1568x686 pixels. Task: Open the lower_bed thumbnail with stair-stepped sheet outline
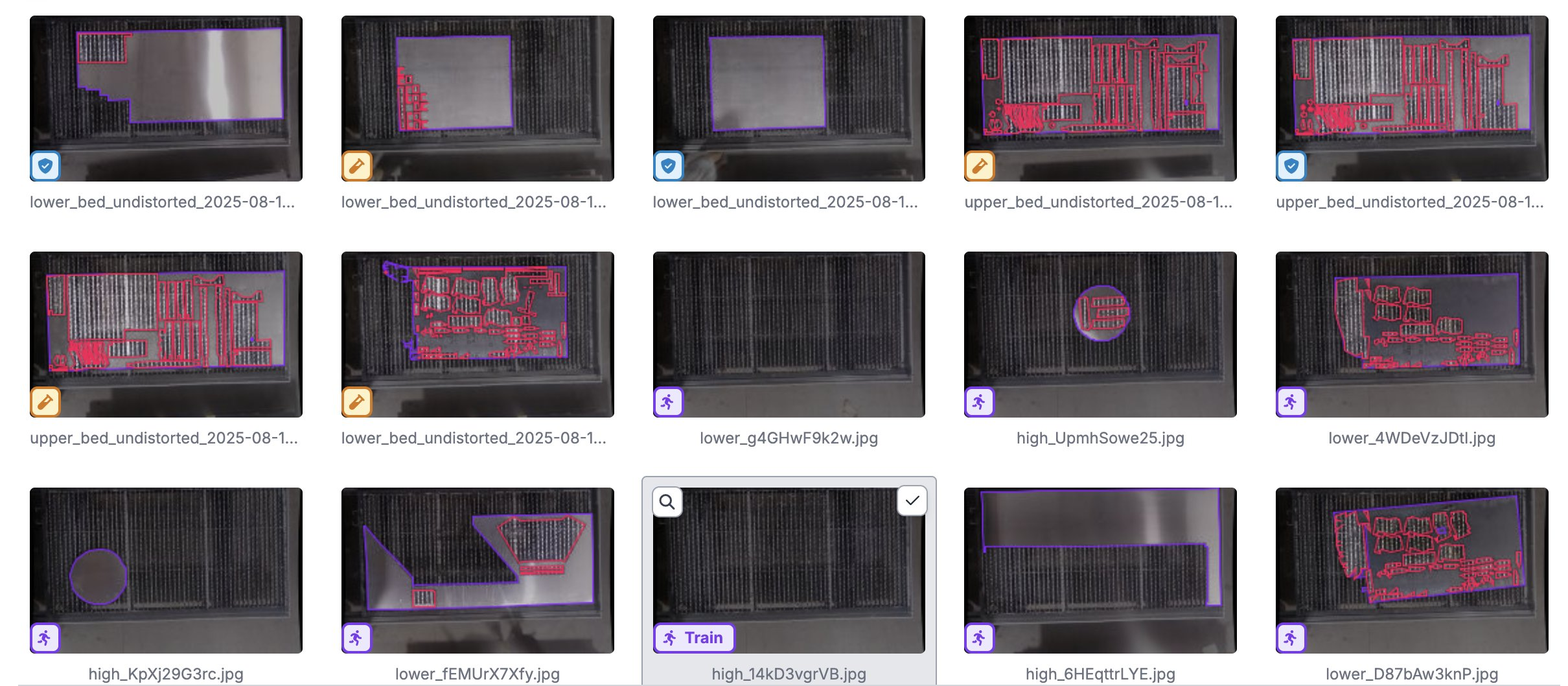tap(166, 99)
